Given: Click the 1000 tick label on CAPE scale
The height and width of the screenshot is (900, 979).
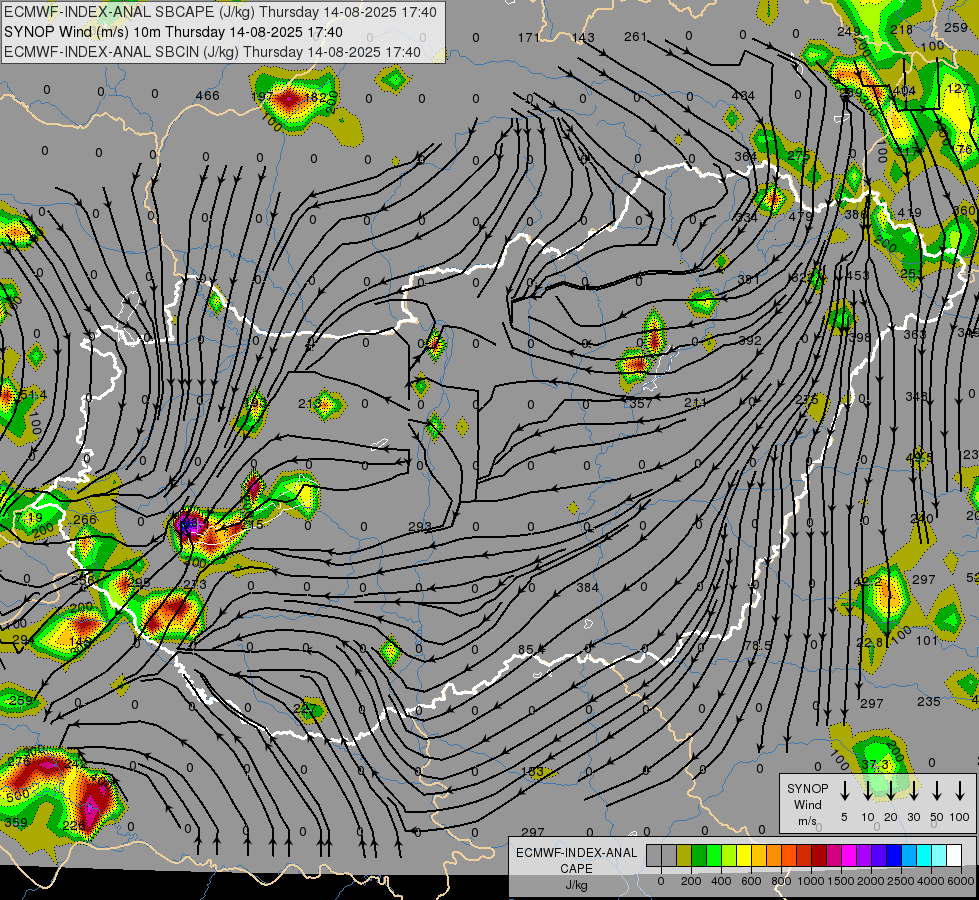Looking at the screenshot, I should tap(810, 881).
